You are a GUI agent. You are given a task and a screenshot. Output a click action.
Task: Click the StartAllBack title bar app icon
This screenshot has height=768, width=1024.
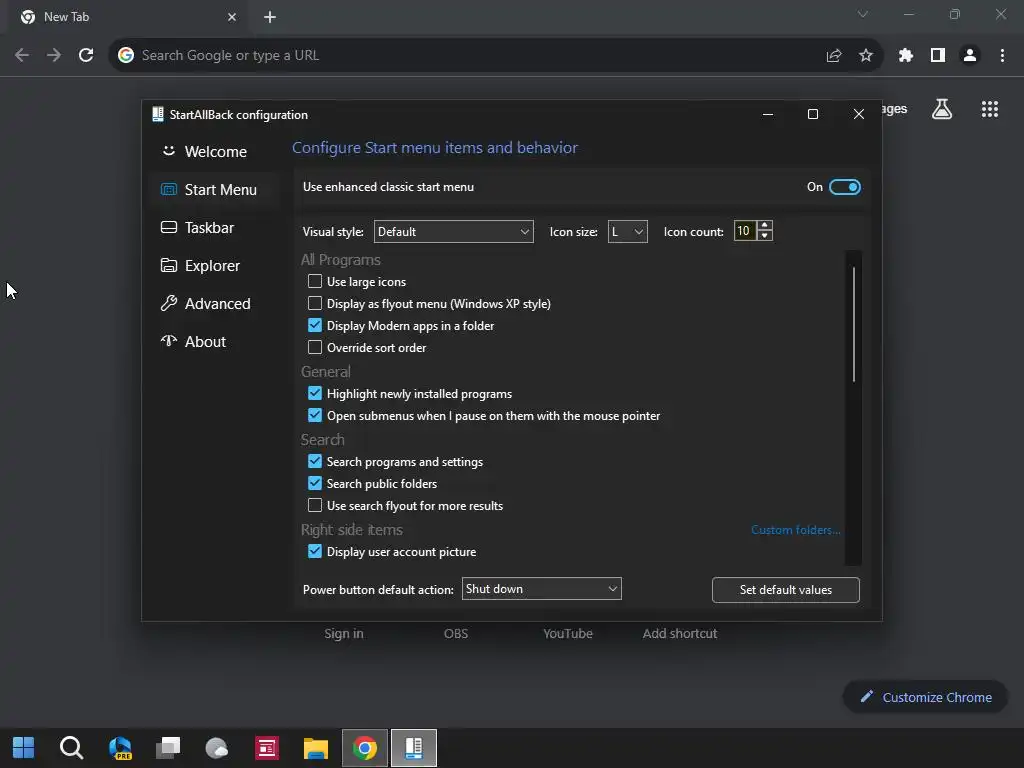[157, 114]
